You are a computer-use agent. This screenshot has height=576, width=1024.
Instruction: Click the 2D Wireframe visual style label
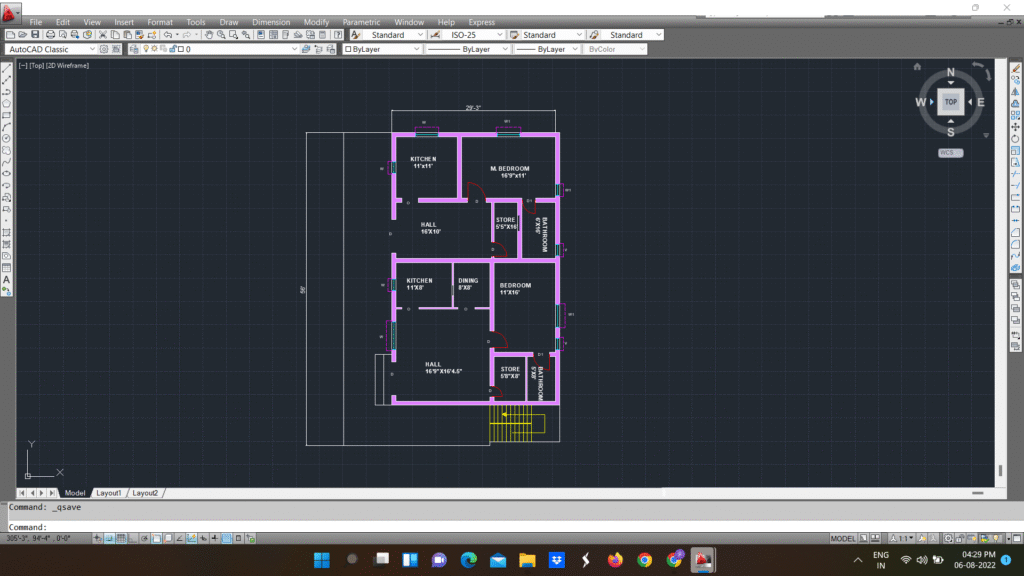pyautogui.click(x=67, y=65)
